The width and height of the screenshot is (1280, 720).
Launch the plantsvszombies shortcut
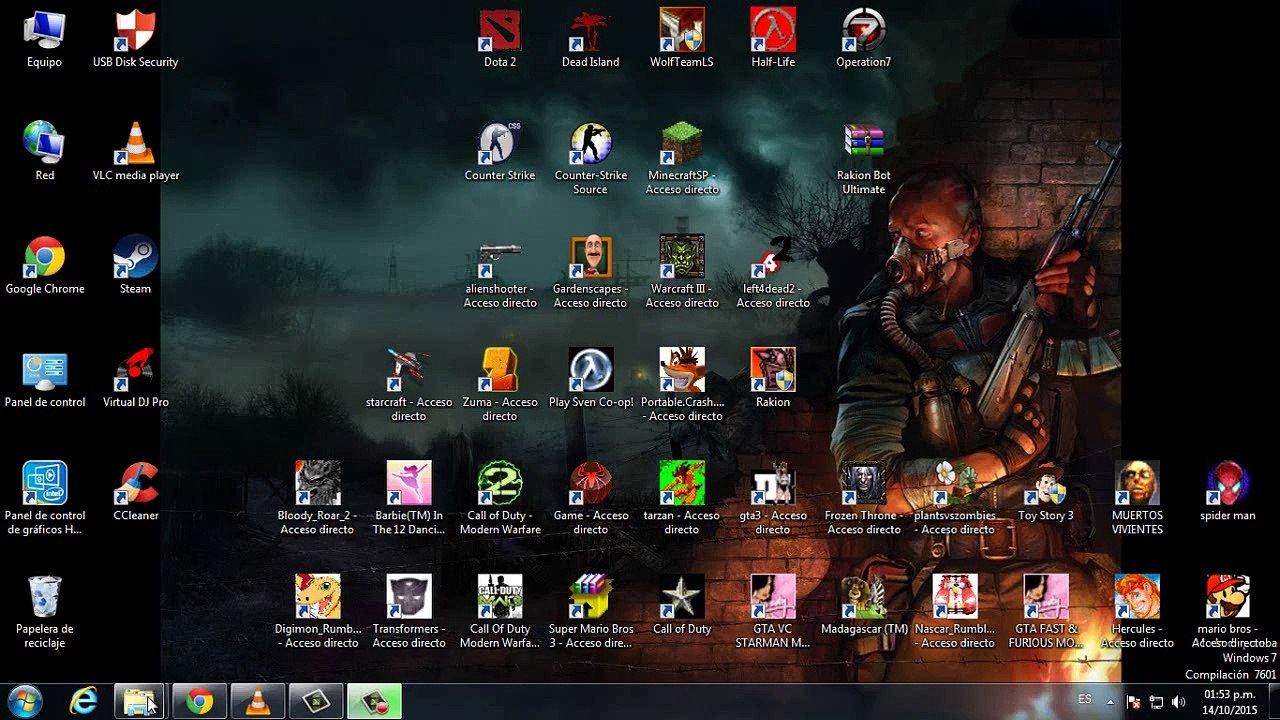point(955,499)
